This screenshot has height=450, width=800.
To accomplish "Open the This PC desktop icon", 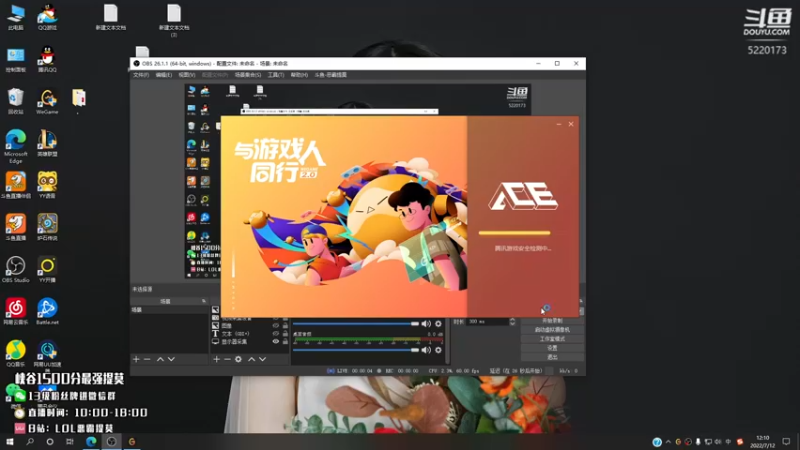I will 16,17.
